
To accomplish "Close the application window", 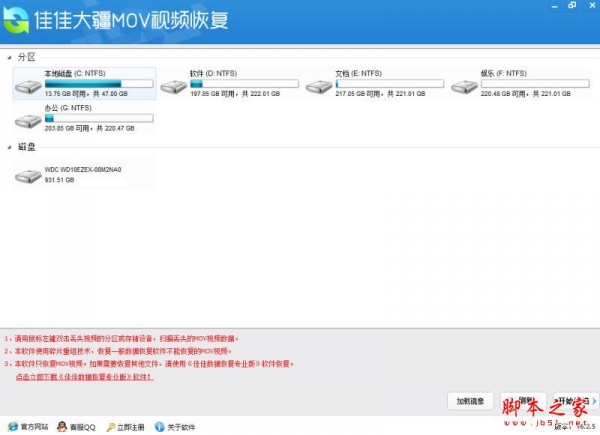I will (x=592, y=5).
